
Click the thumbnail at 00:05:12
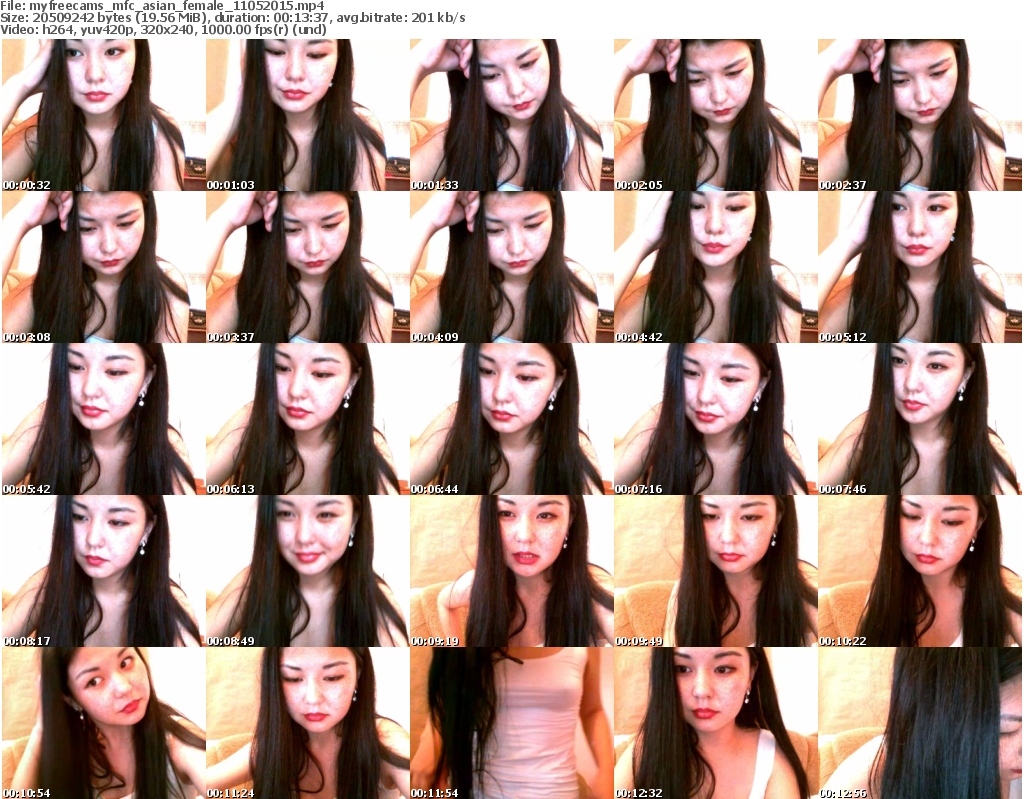point(918,267)
